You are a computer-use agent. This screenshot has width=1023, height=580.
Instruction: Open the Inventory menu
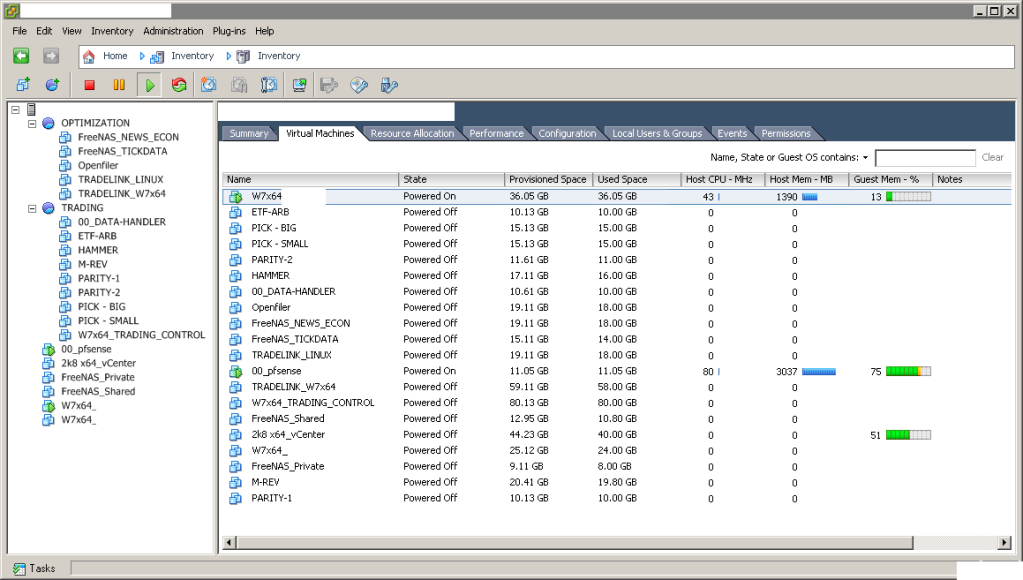(112, 31)
